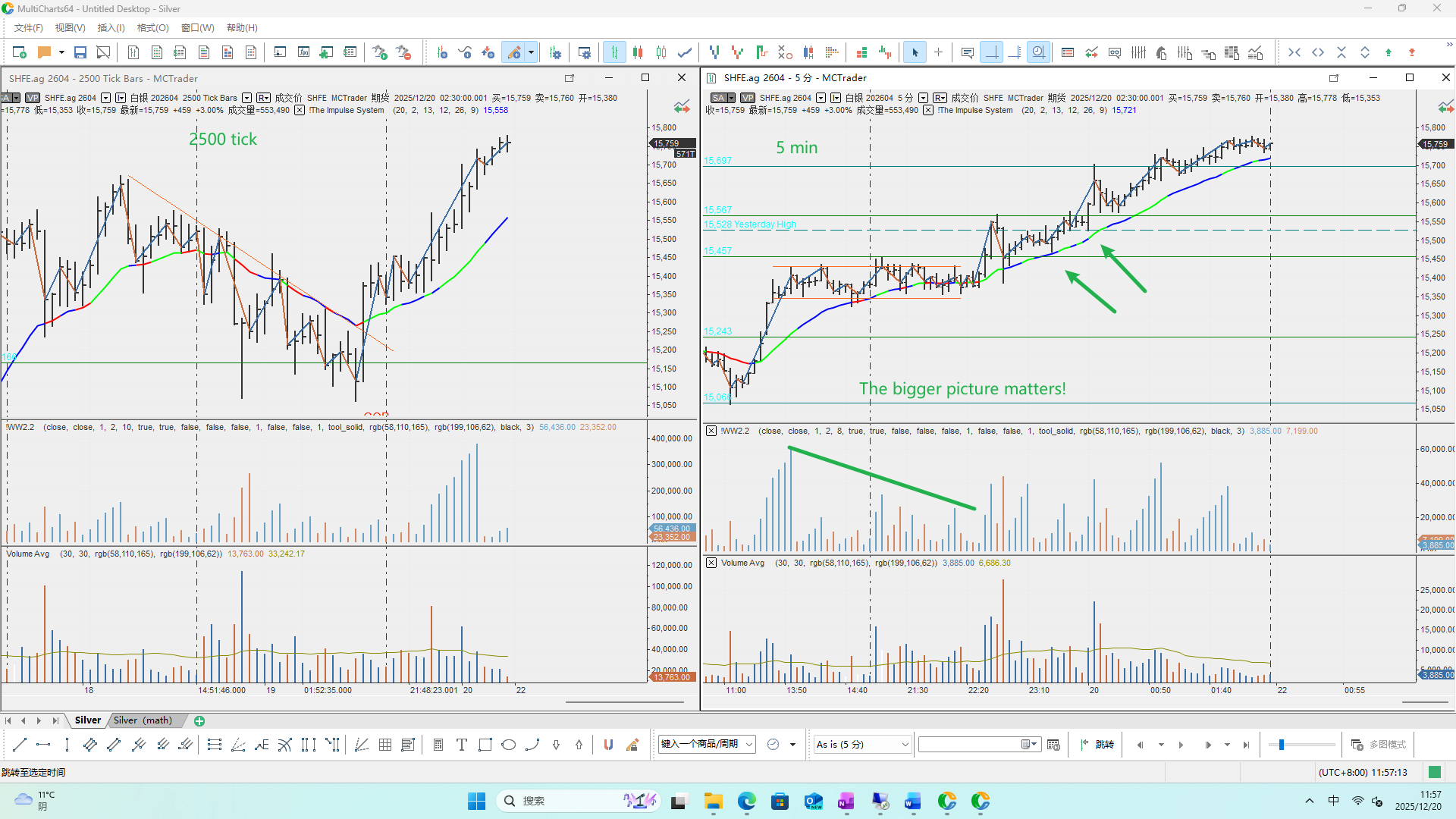Toggle Impulse System study checkbox in tick chart
Screen dimensions: 1456x819
(300, 111)
